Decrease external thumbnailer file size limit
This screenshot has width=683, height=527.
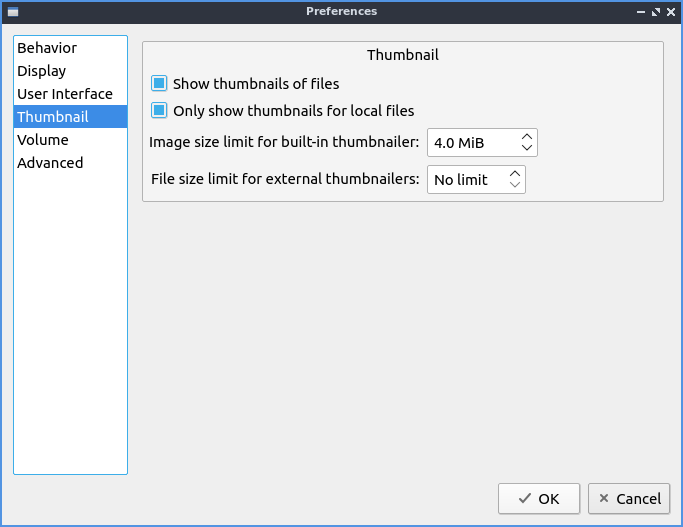tap(514, 186)
